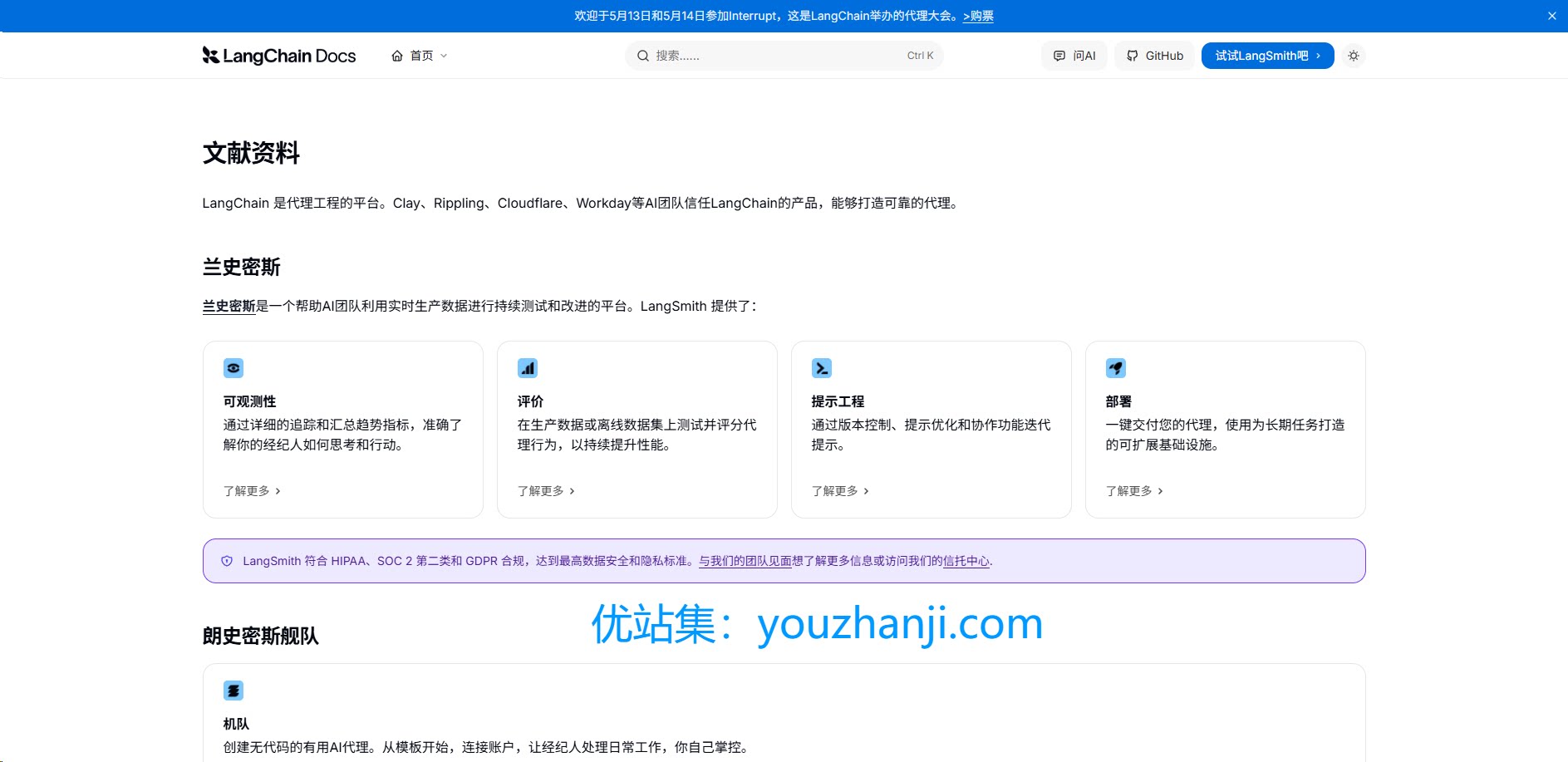Expand the 首页 navigation dropdown
This screenshot has width=1568, height=762.
[445, 55]
